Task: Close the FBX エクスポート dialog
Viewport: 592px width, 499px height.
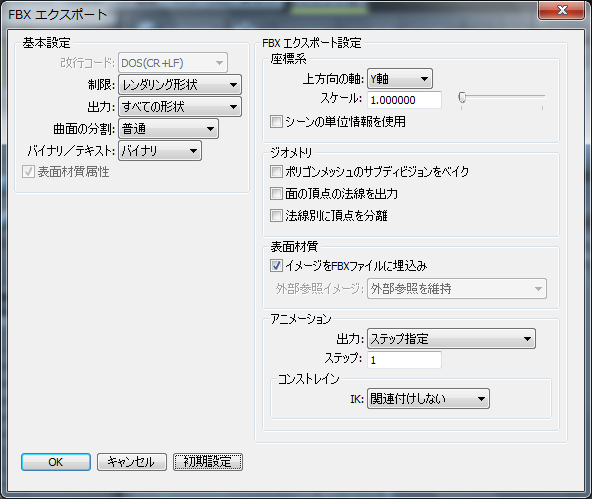Action: click(x=561, y=10)
